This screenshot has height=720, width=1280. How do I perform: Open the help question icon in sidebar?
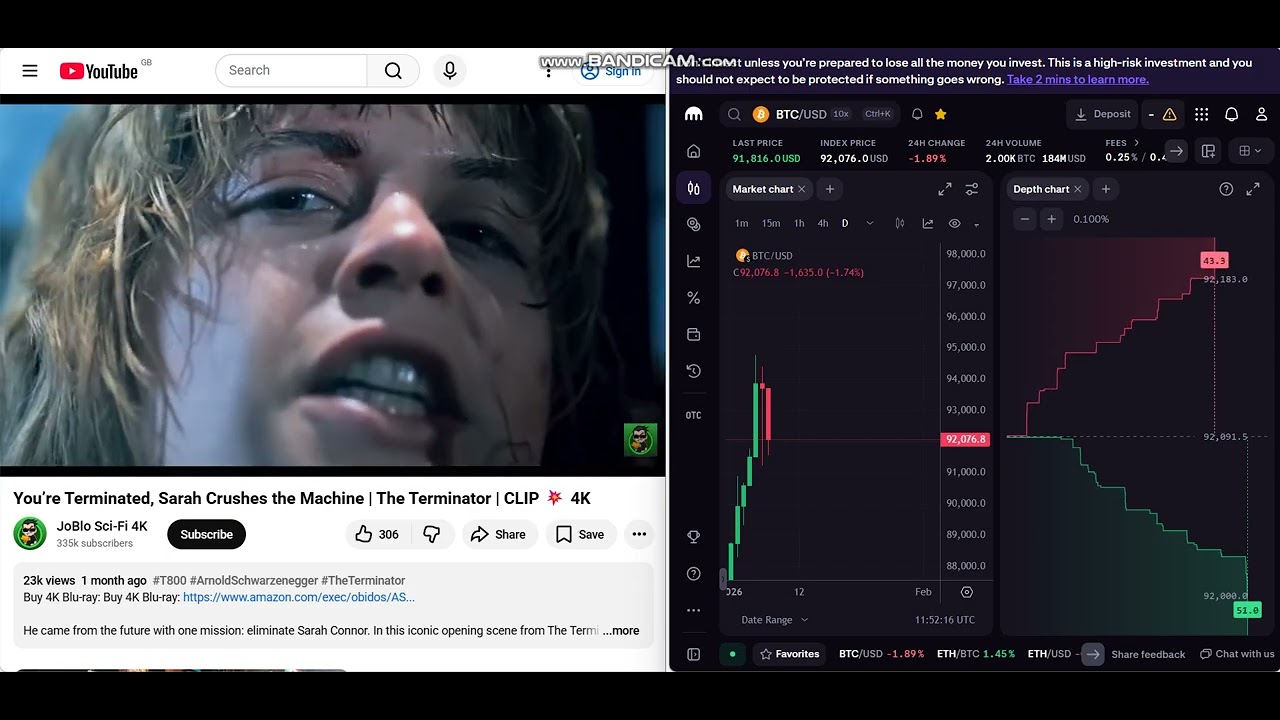pyautogui.click(x=693, y=573)
